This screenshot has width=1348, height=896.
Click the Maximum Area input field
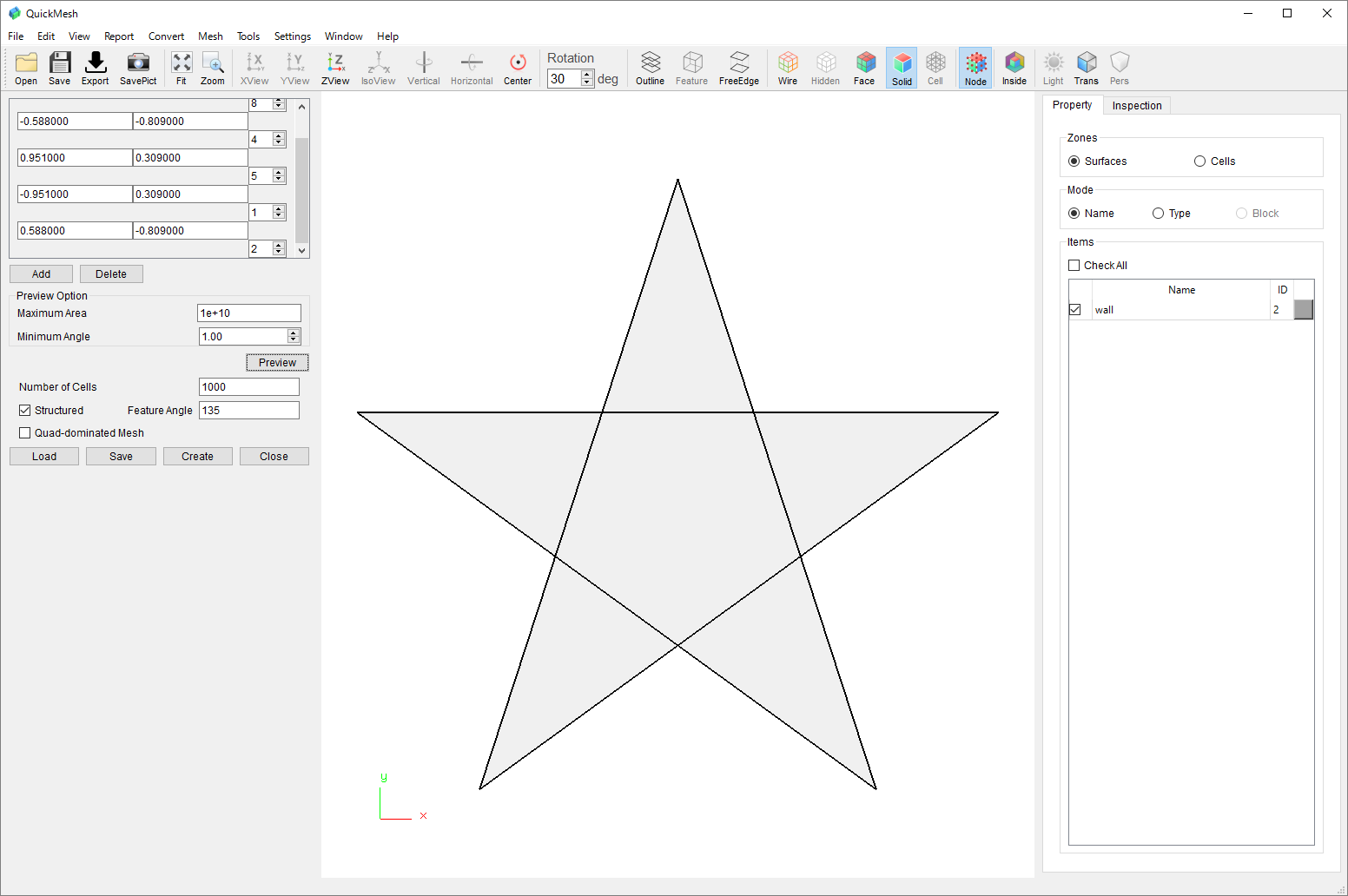pos(249,313)
